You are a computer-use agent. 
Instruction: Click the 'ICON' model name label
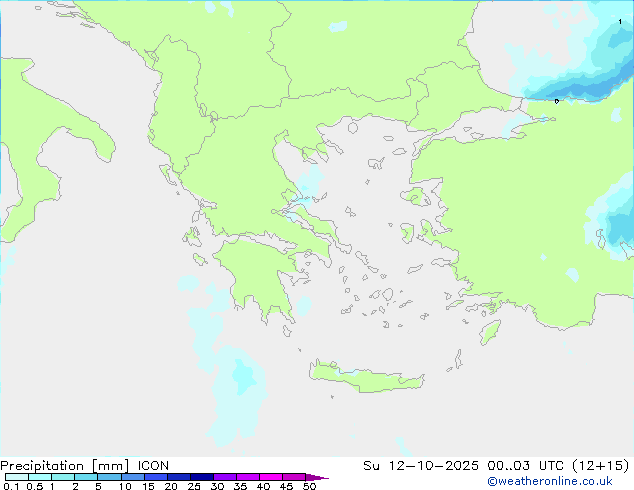click(153, 466)
